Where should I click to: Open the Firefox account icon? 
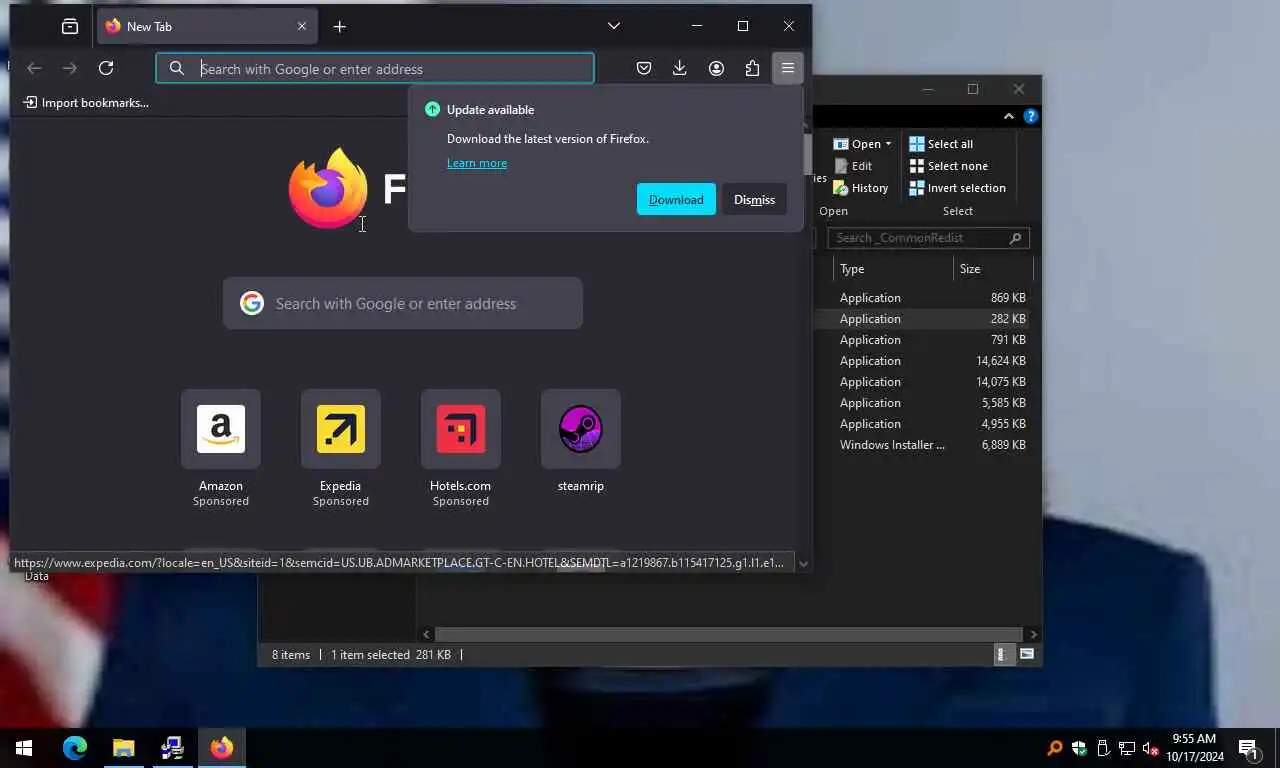pos(716,69)
